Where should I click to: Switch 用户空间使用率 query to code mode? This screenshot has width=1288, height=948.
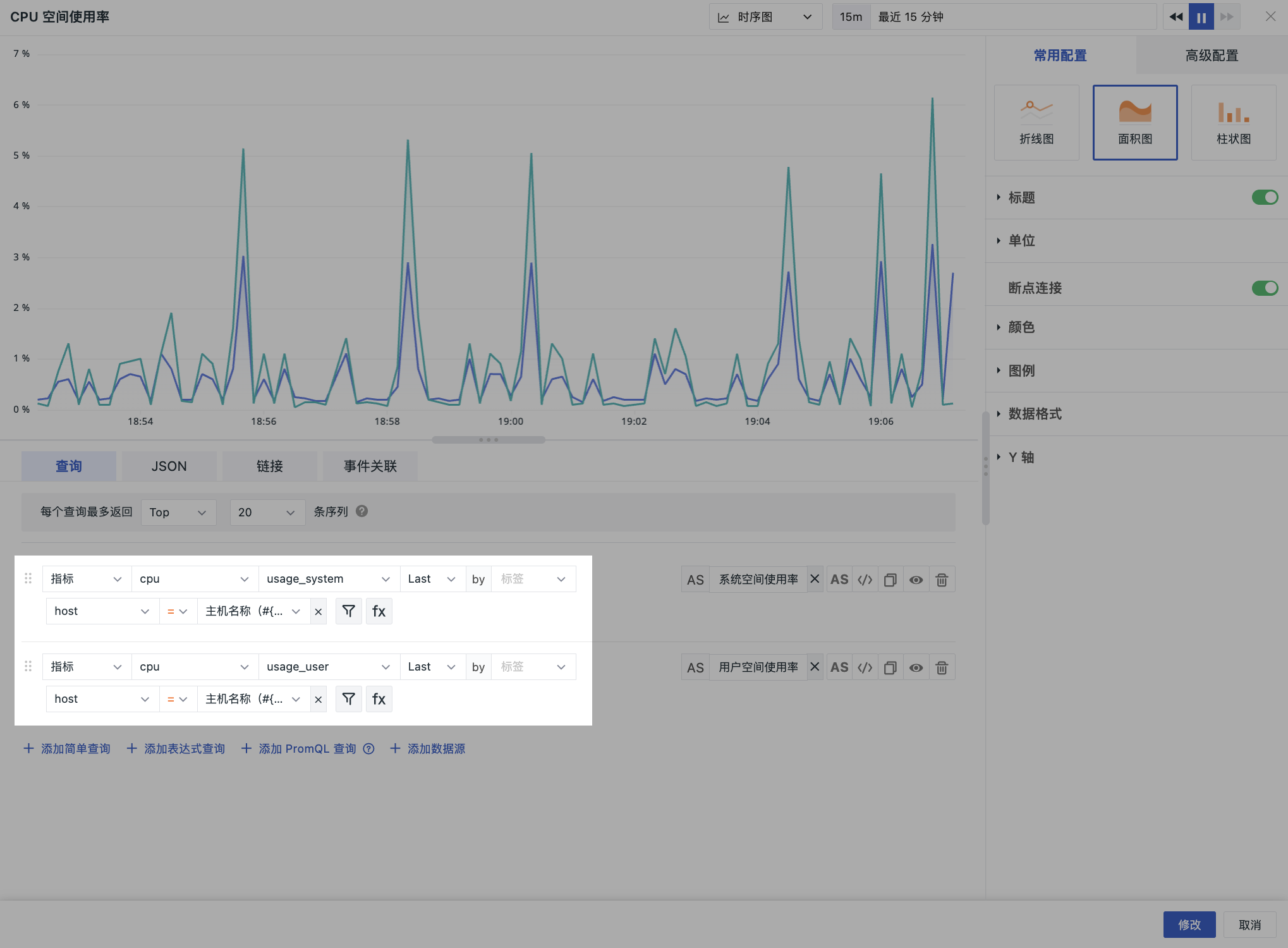click(865, 667)
